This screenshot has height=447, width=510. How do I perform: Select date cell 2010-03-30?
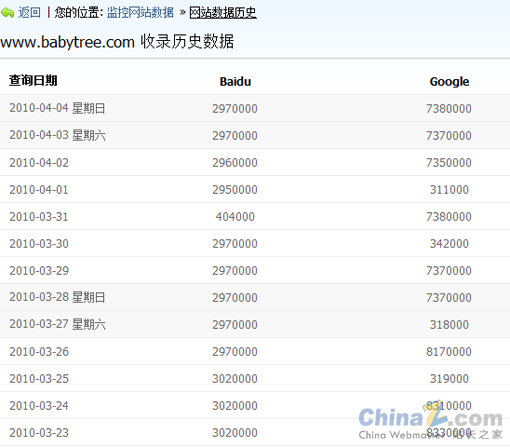click(x=39, y=244)
